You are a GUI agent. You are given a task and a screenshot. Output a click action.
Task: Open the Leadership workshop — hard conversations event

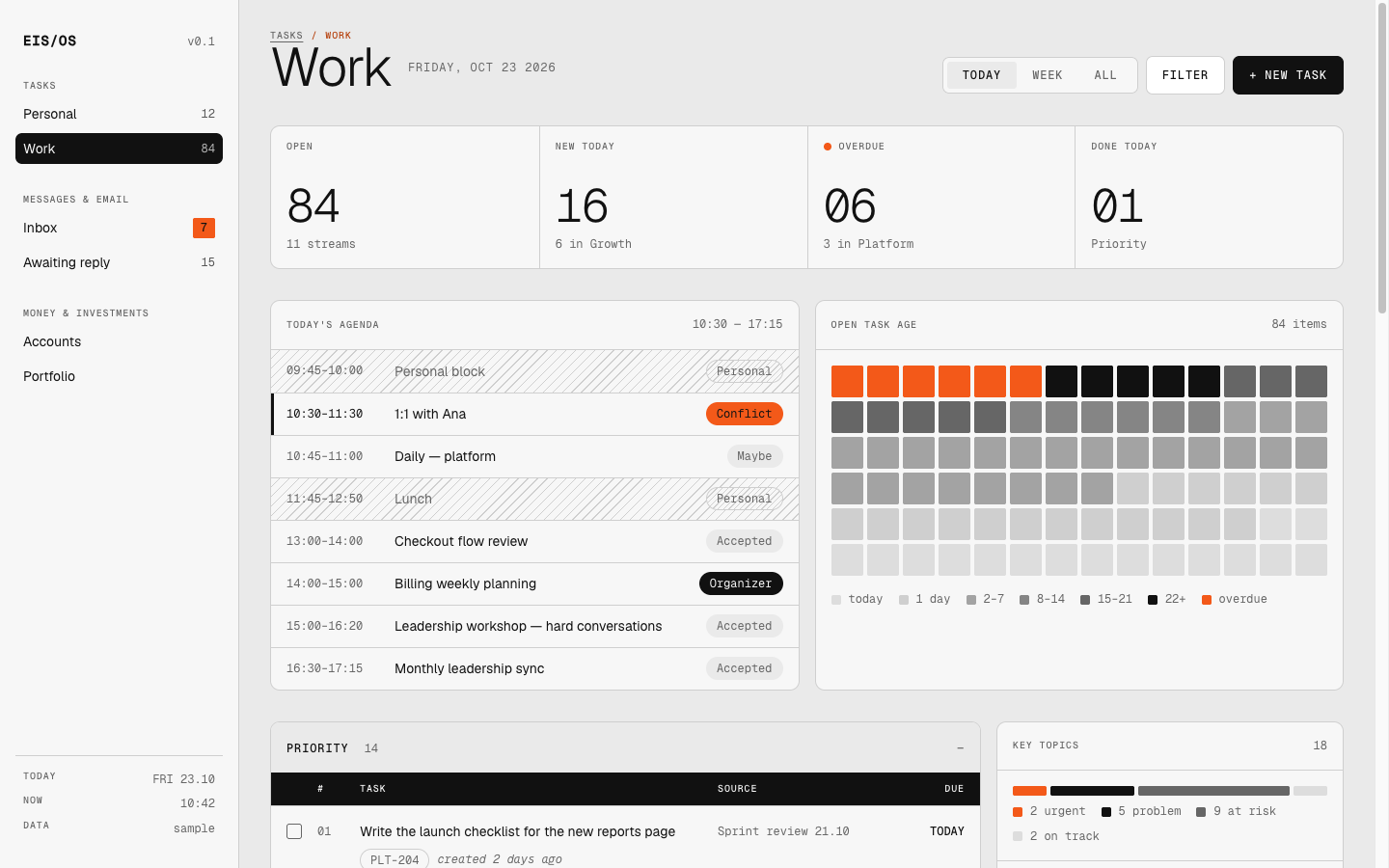click(x=534, y=626)
